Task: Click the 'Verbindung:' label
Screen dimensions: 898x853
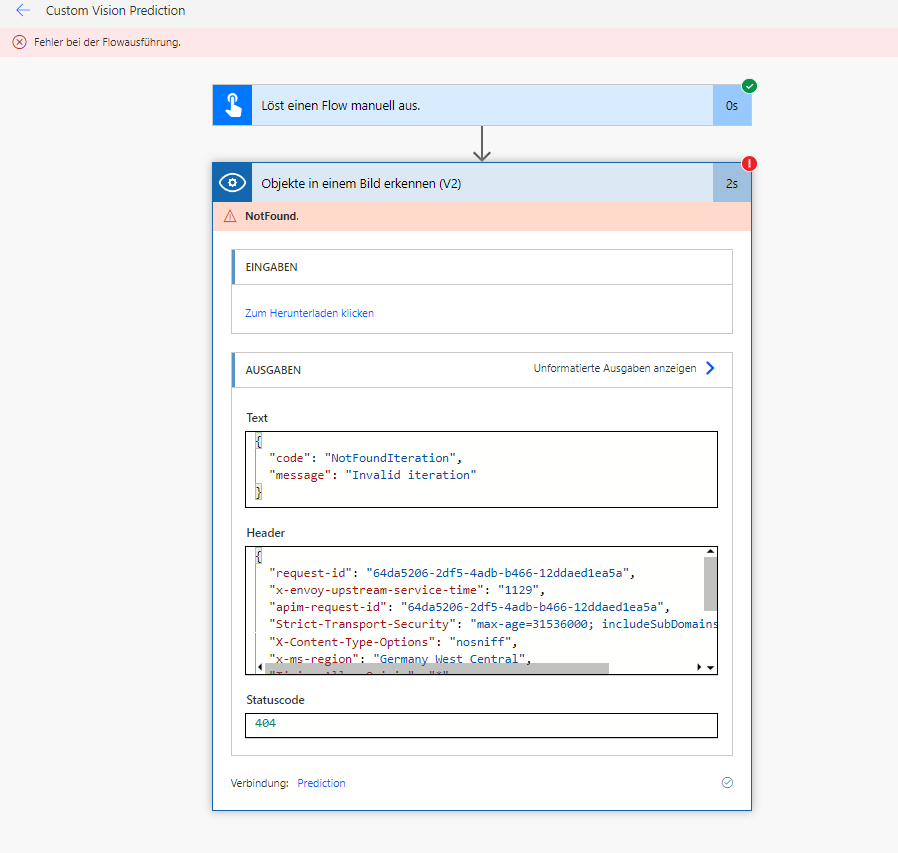Action: (x=259, y=783)
